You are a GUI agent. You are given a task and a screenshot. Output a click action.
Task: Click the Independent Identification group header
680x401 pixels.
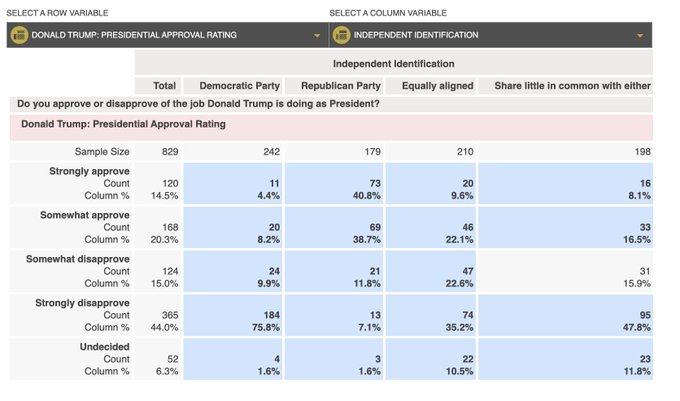[x=393, y=63]
